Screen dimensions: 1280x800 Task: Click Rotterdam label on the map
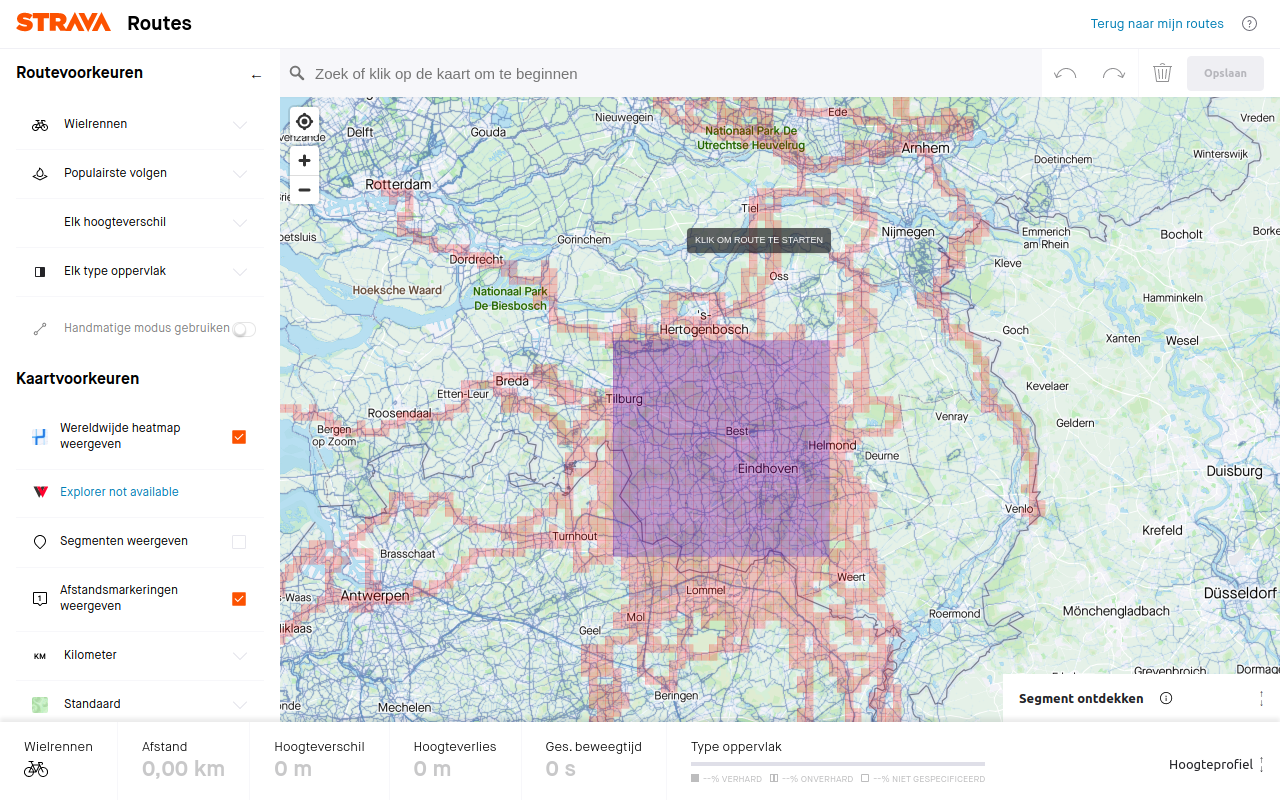(x=398, y=185)
